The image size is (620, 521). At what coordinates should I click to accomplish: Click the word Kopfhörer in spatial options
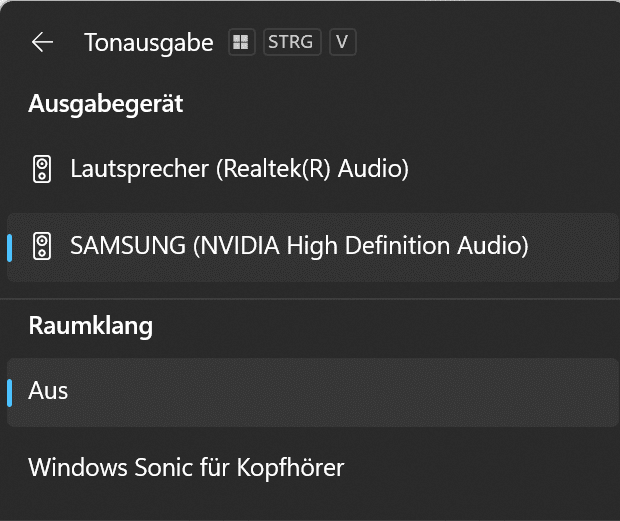point(291,468)
